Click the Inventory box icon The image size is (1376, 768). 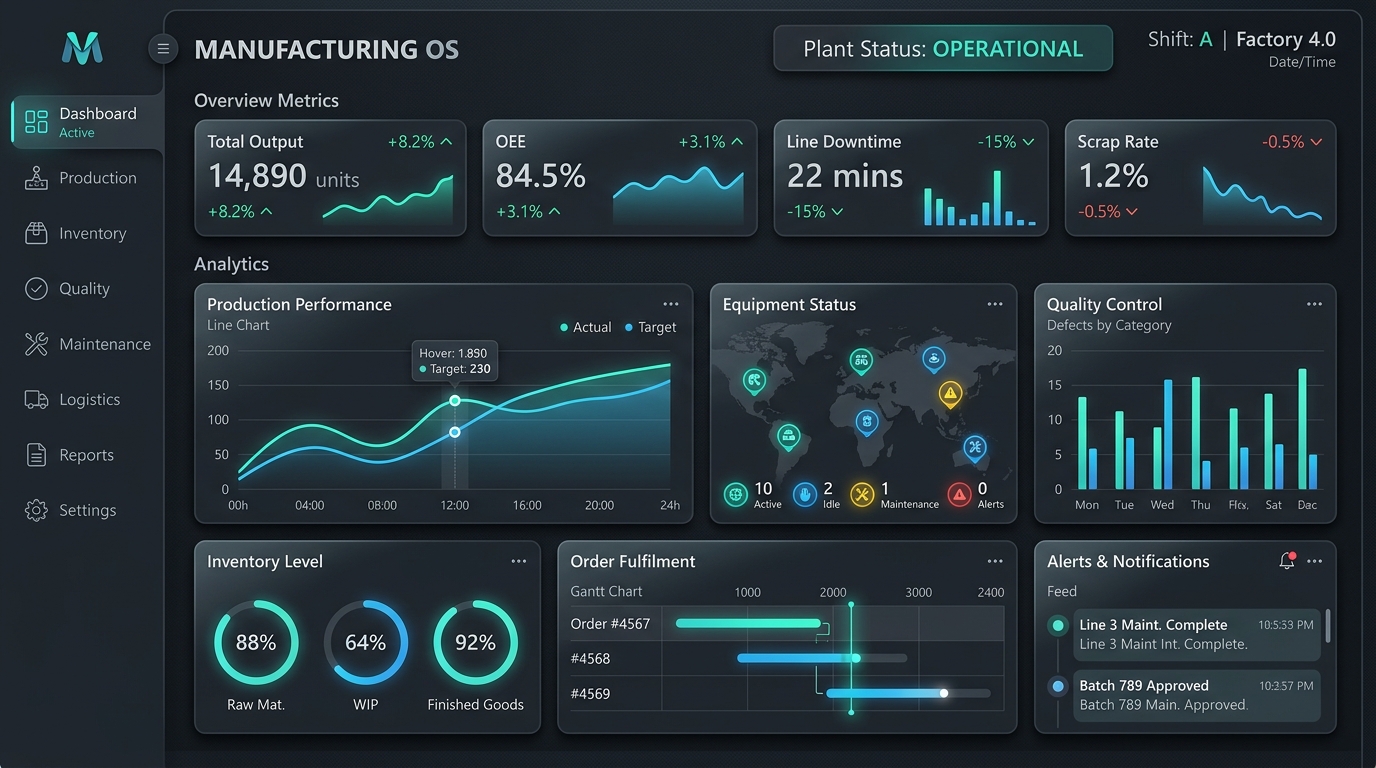36,233
